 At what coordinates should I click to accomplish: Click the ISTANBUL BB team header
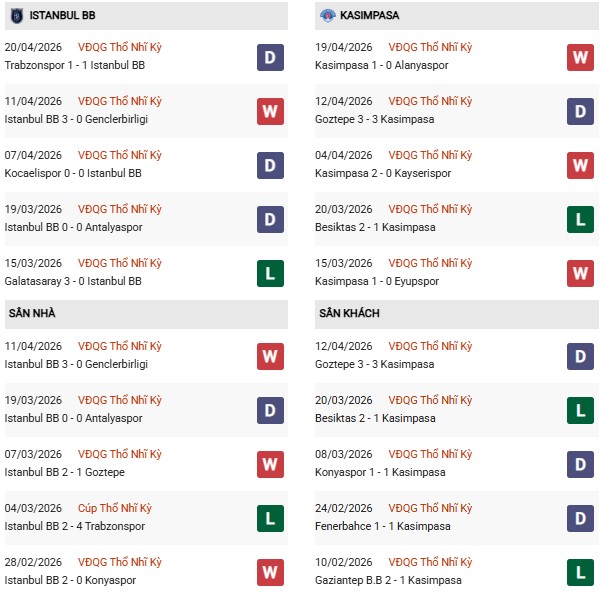(61, 15)
